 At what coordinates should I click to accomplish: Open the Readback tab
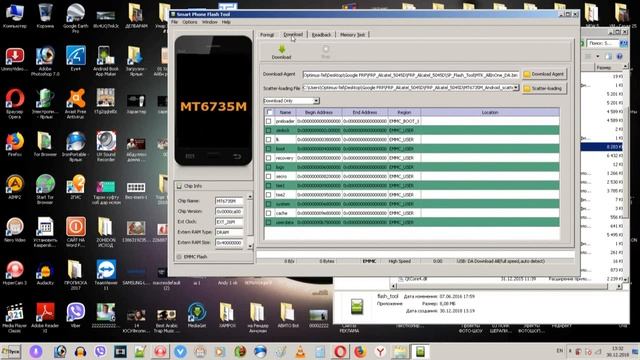coord(321,35)
